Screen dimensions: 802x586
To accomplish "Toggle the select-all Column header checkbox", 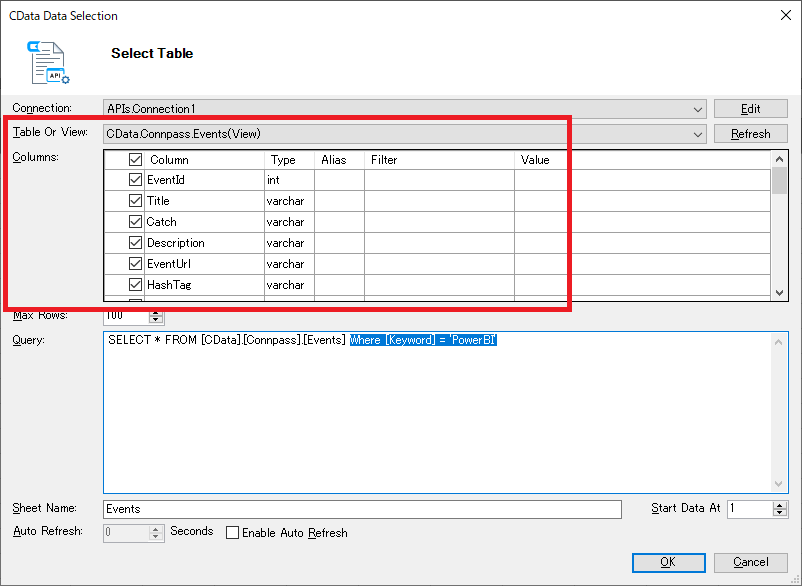I will pos(135,160).
